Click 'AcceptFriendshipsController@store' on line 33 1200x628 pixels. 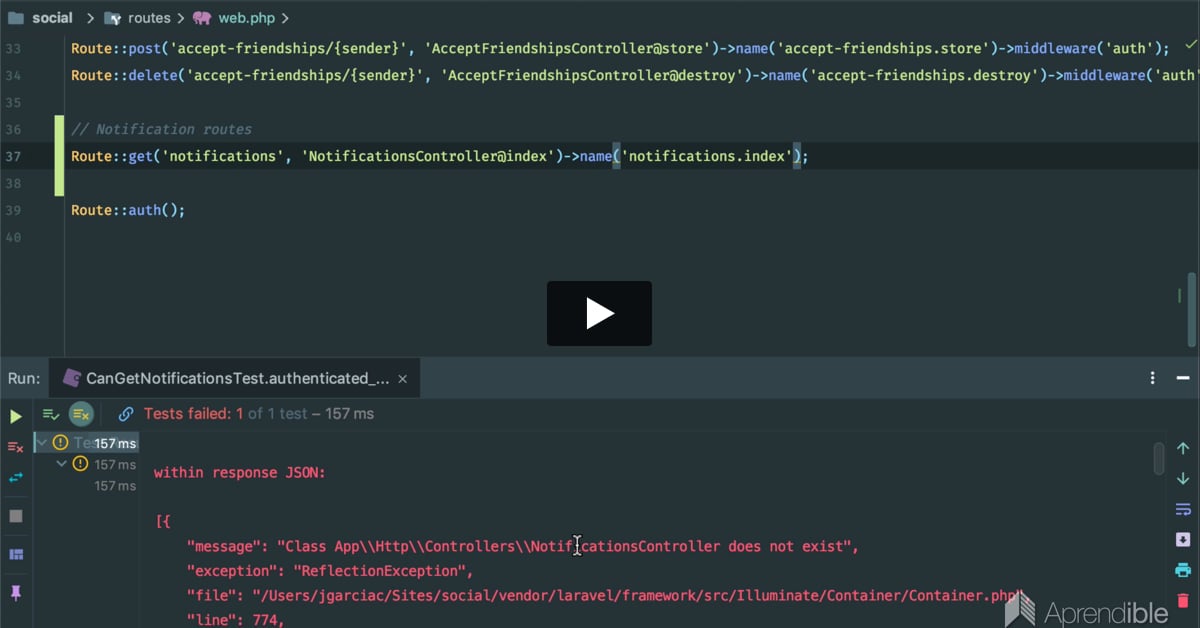568,48
